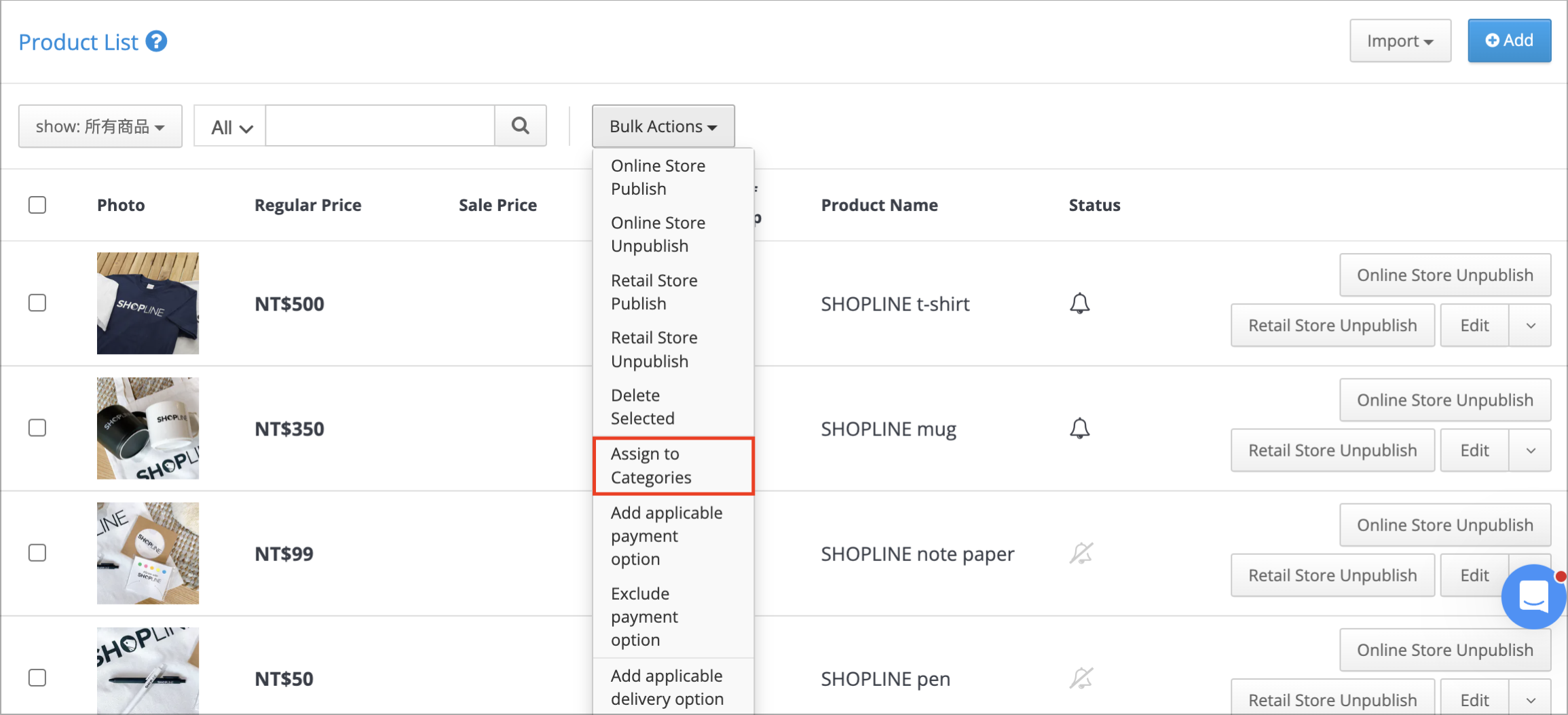Select Assign to Categories menu item
1568x715 pixels.
click(673, 465)
